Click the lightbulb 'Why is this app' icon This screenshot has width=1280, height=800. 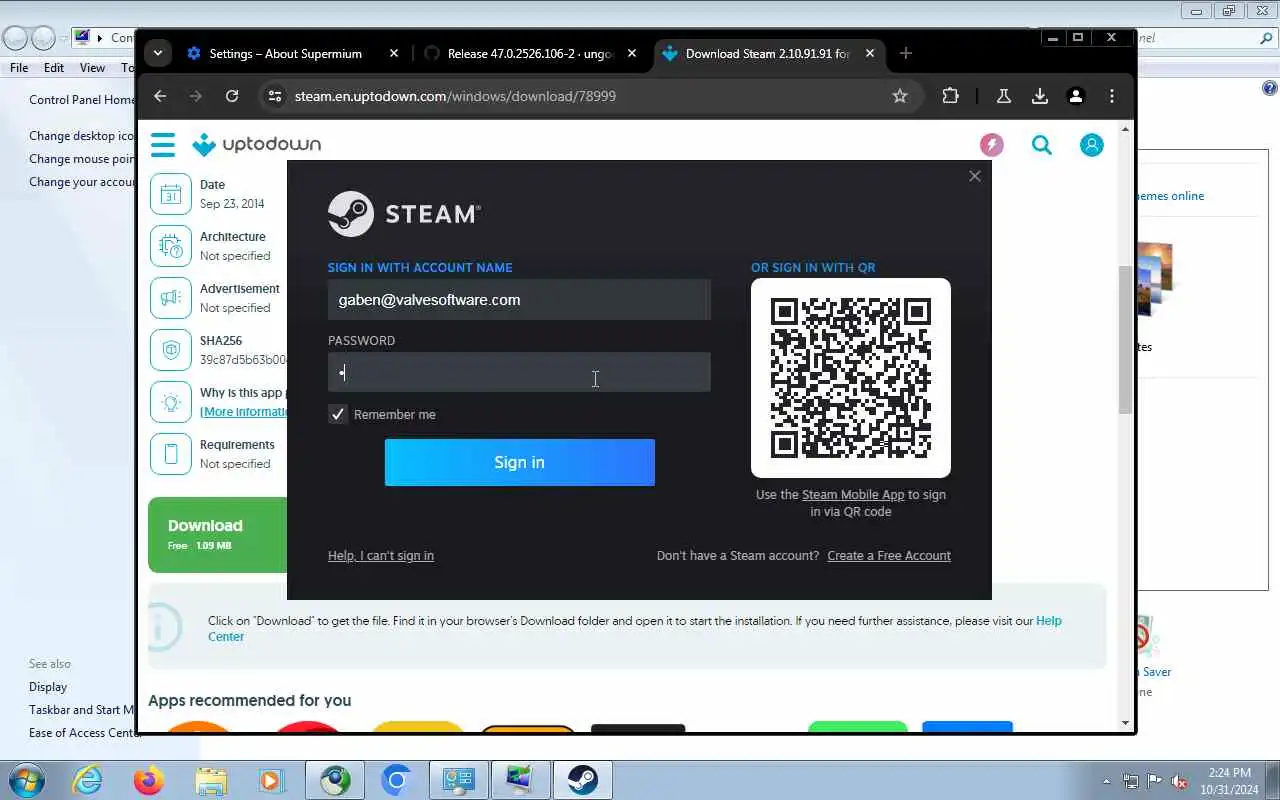pyautogui.click(x=170, y=402)
